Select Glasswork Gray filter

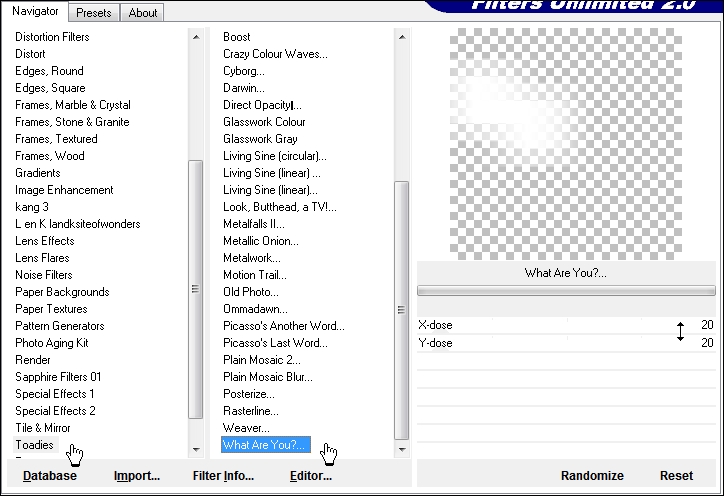point(260,139)
